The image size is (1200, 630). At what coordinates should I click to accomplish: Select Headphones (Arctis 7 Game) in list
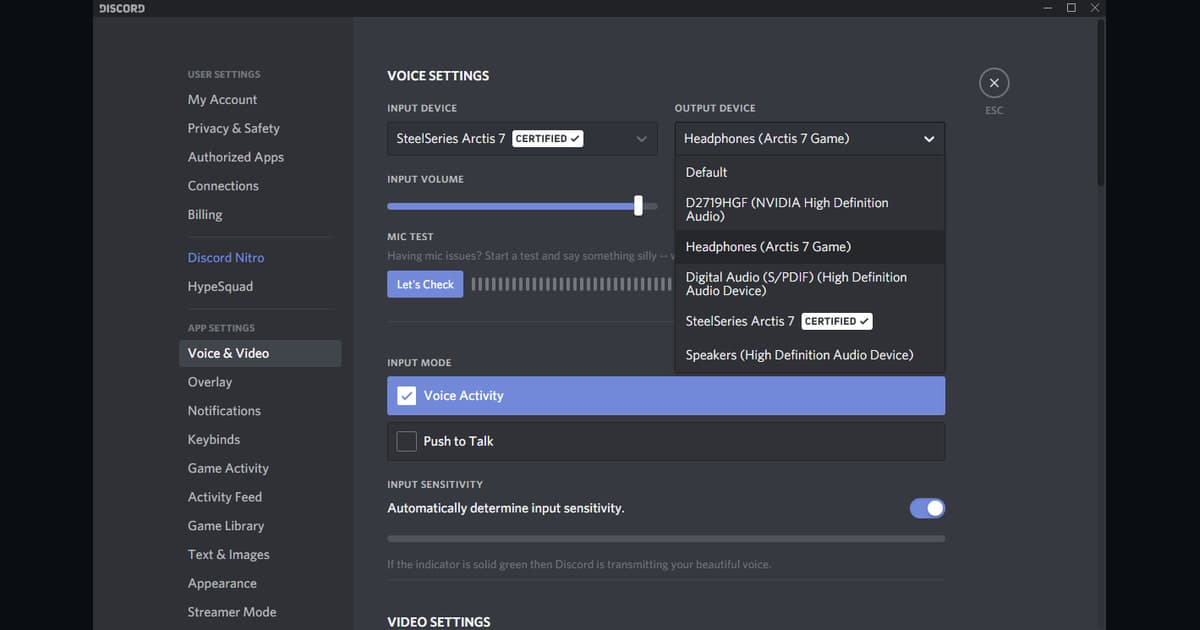click(x=809, y=246)
